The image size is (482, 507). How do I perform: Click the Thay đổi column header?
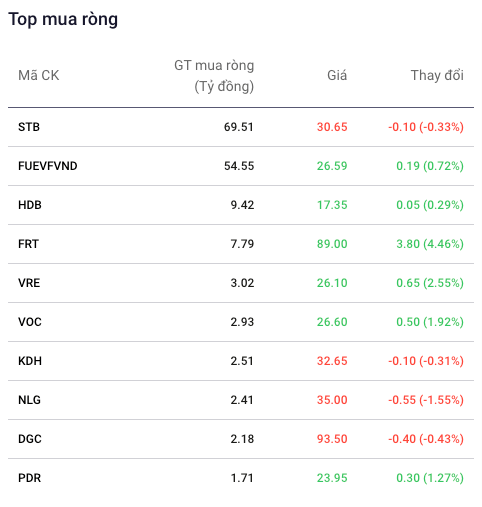tap(437, 76)
